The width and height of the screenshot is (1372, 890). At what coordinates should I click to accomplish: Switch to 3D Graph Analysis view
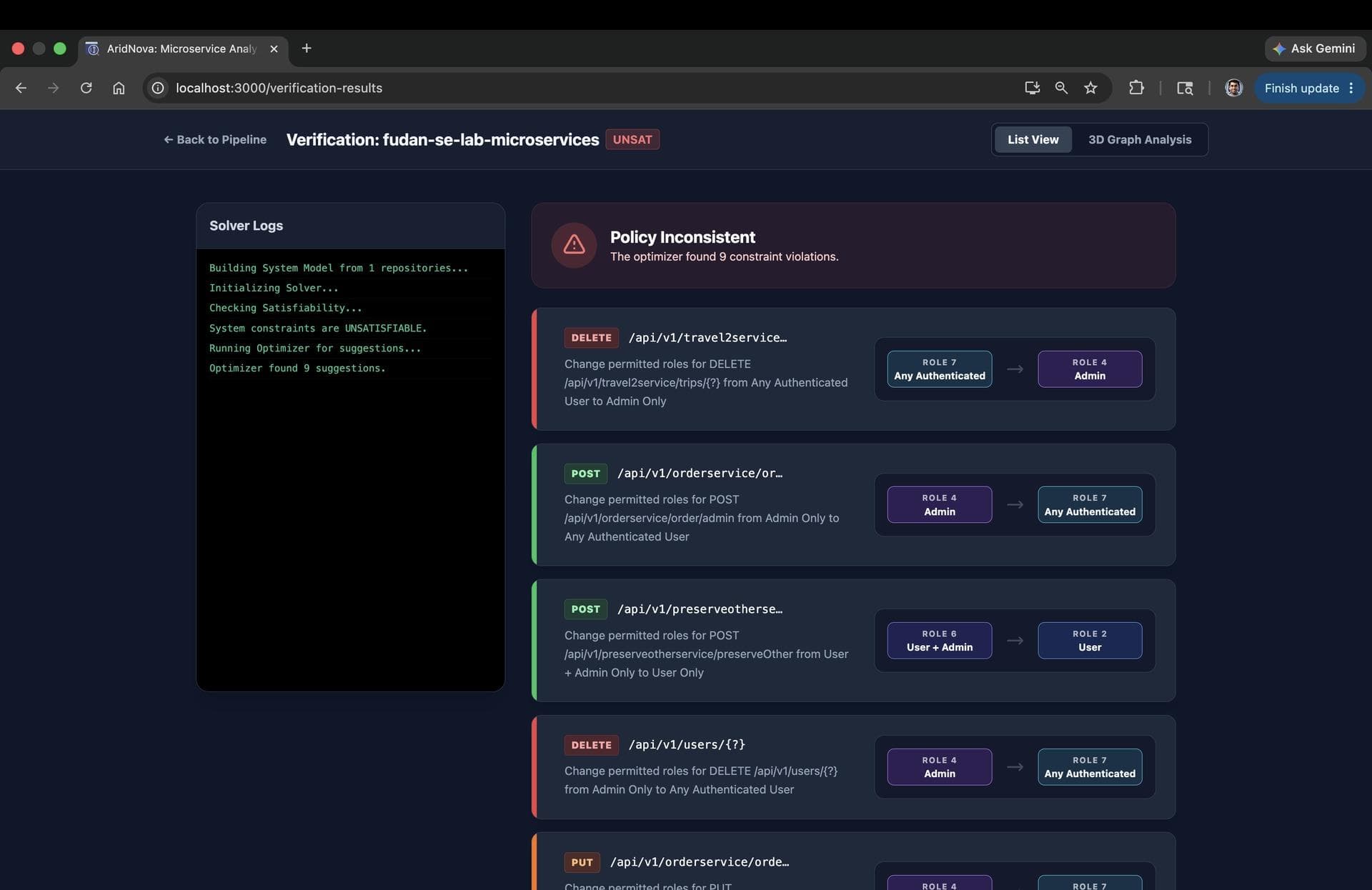click(x=1140, y=139)
